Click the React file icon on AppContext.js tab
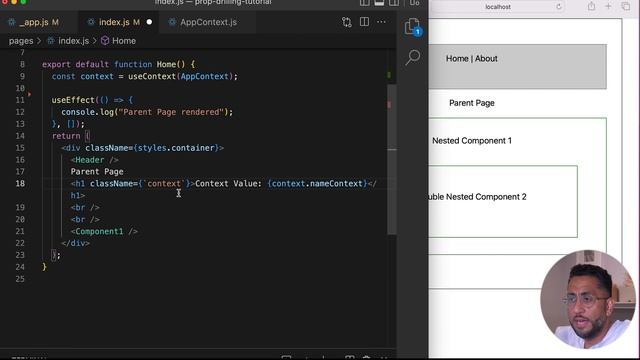The width and height of the screenshot is (640, 360). pos(172,22)
